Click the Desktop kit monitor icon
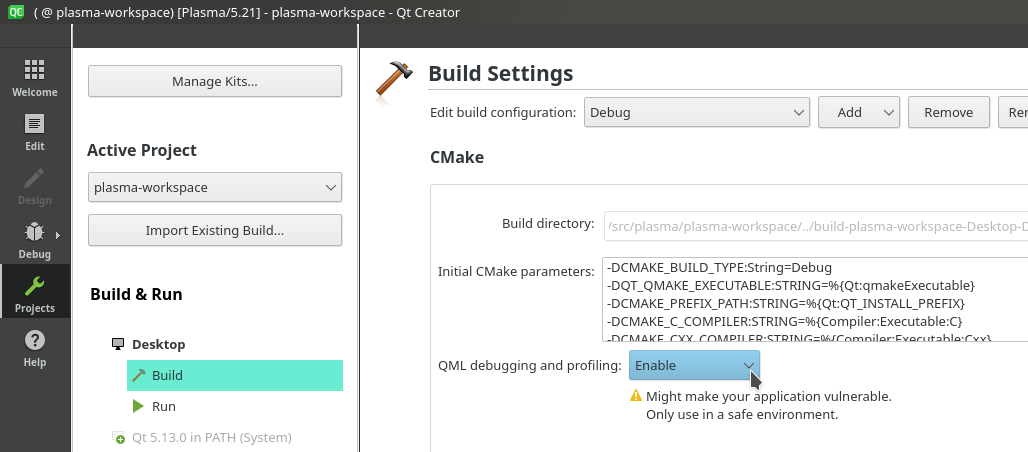The width and height of the screenshot is (1028, 452). coord(118,344)
